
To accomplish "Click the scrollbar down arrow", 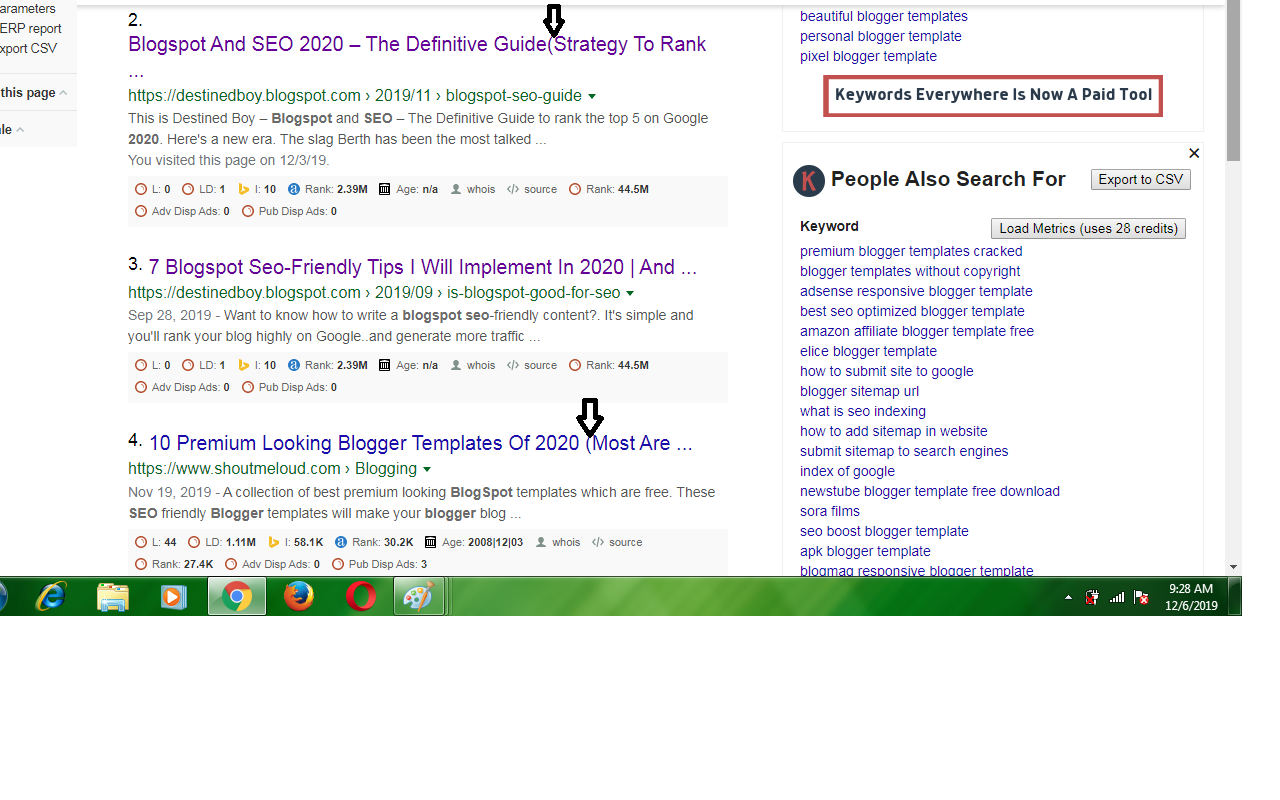I will coord(1233,567).
